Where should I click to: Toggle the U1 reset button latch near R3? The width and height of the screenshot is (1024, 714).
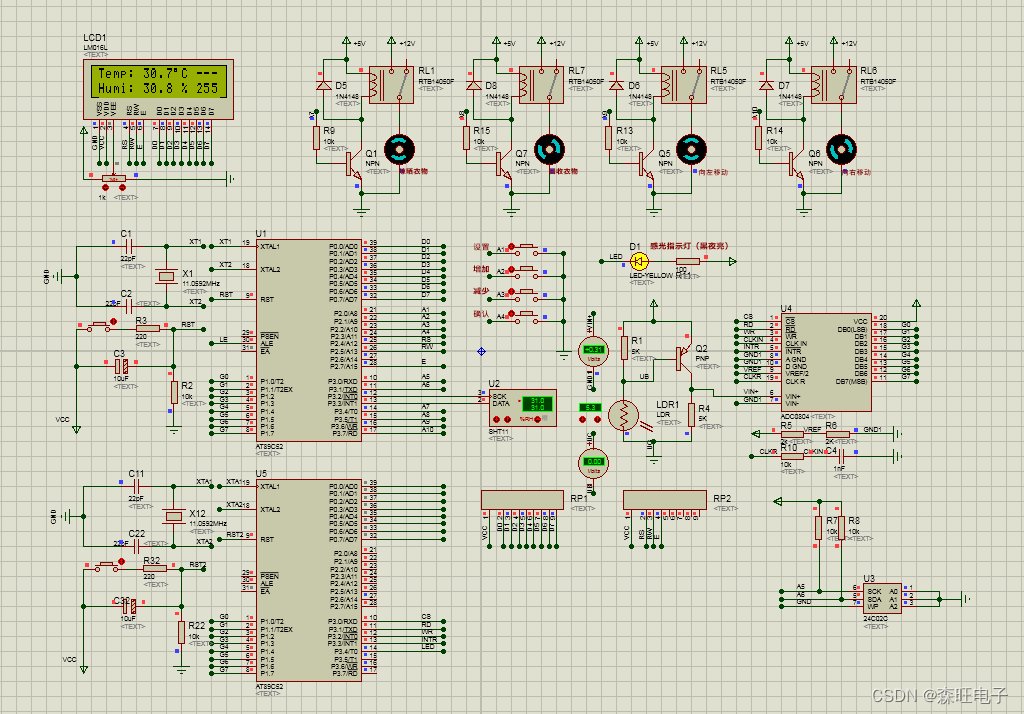114,321
